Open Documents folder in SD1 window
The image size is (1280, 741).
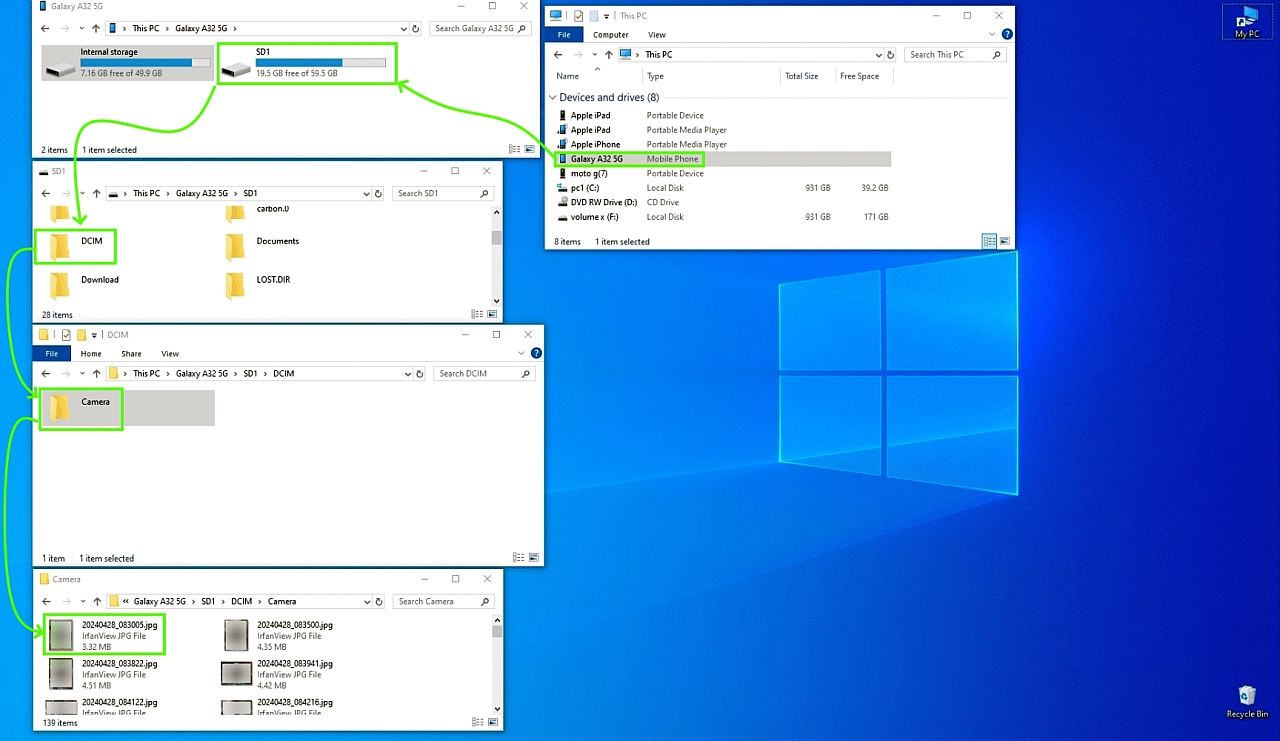[263, 245]
